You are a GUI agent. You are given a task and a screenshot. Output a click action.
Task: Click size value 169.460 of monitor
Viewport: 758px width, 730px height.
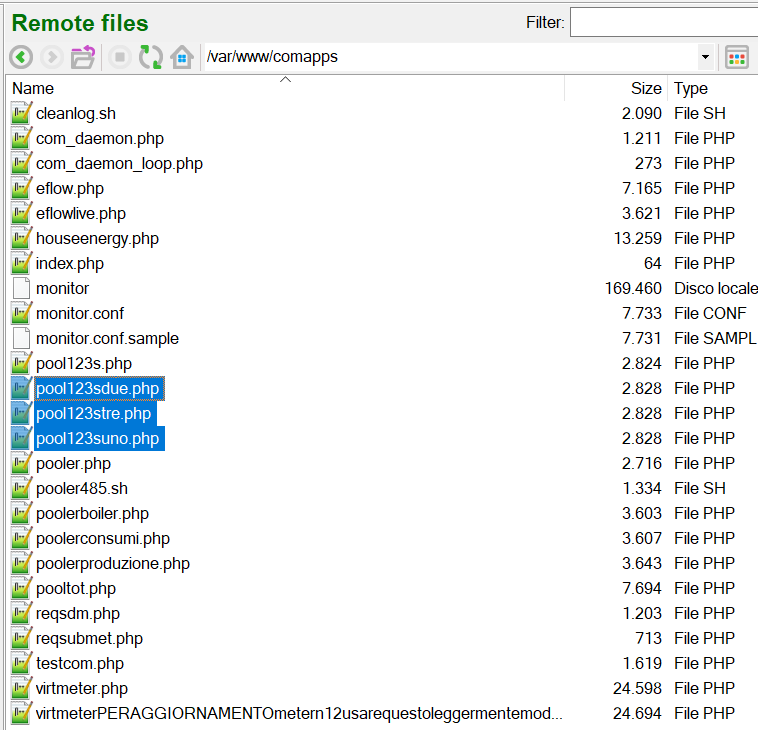tap(633, 289)
